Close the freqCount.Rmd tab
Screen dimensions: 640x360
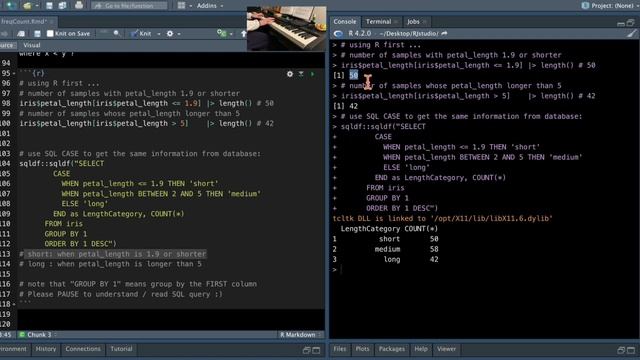[52, 21]
